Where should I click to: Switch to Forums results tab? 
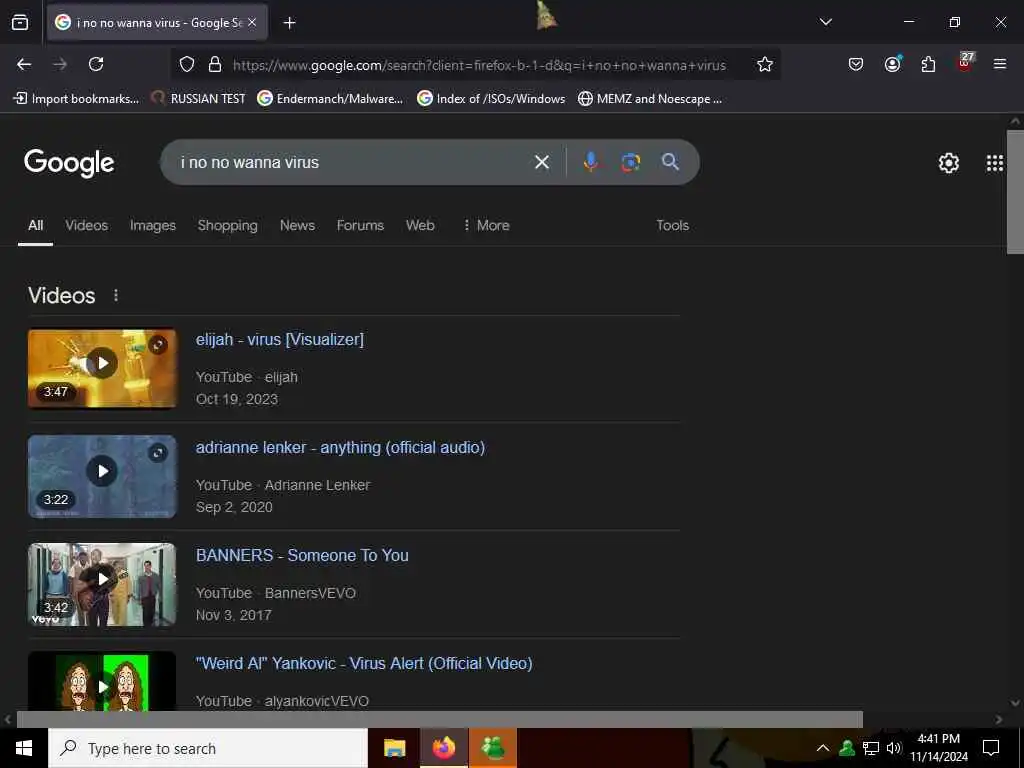360,225
